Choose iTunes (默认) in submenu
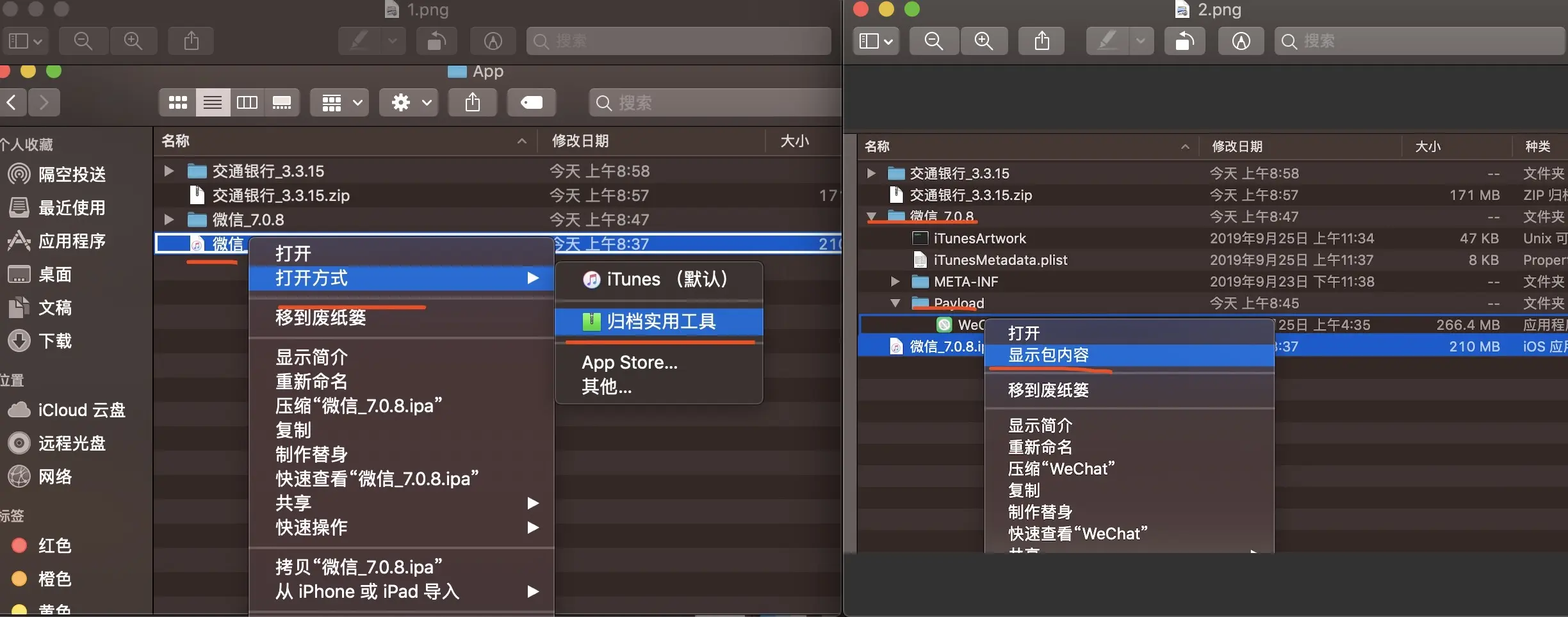Viewport: 1568px width, 617px height. coord(659,279)
